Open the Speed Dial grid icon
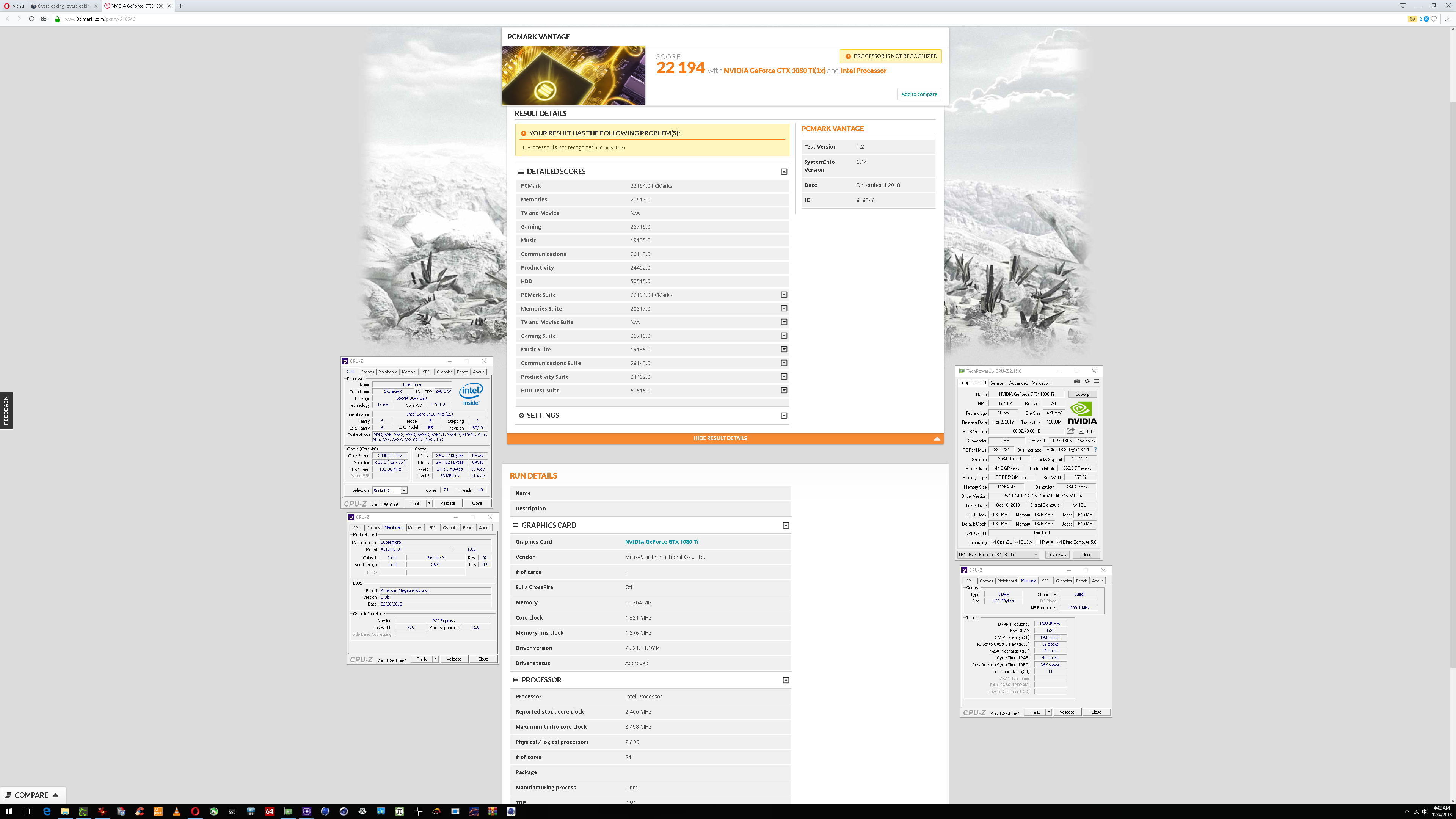This screenshot has width=1456, height=819. coord(44,19)
